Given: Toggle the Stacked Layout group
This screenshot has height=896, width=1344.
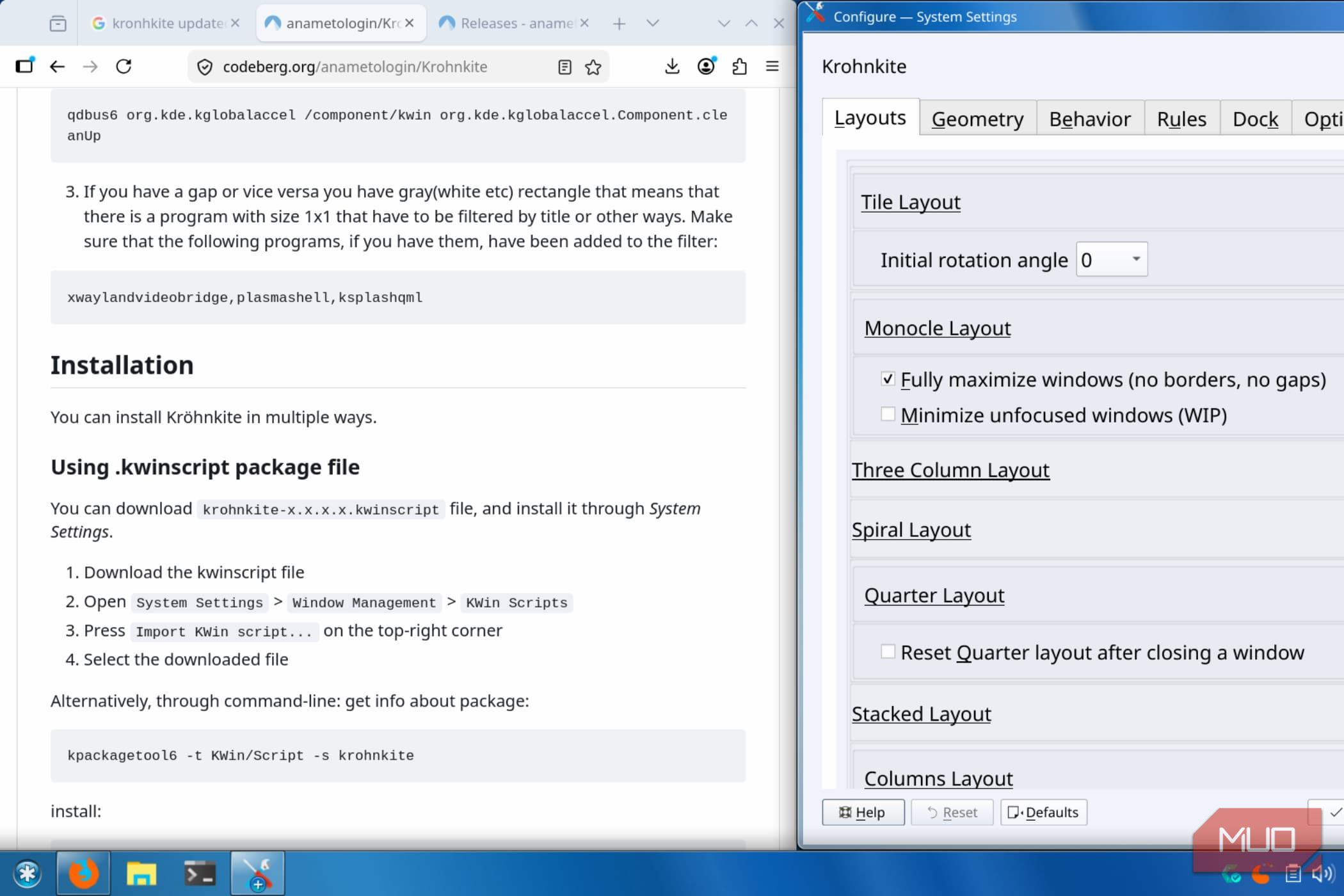Looking at the screenshot, I should [x=921, y=714].
